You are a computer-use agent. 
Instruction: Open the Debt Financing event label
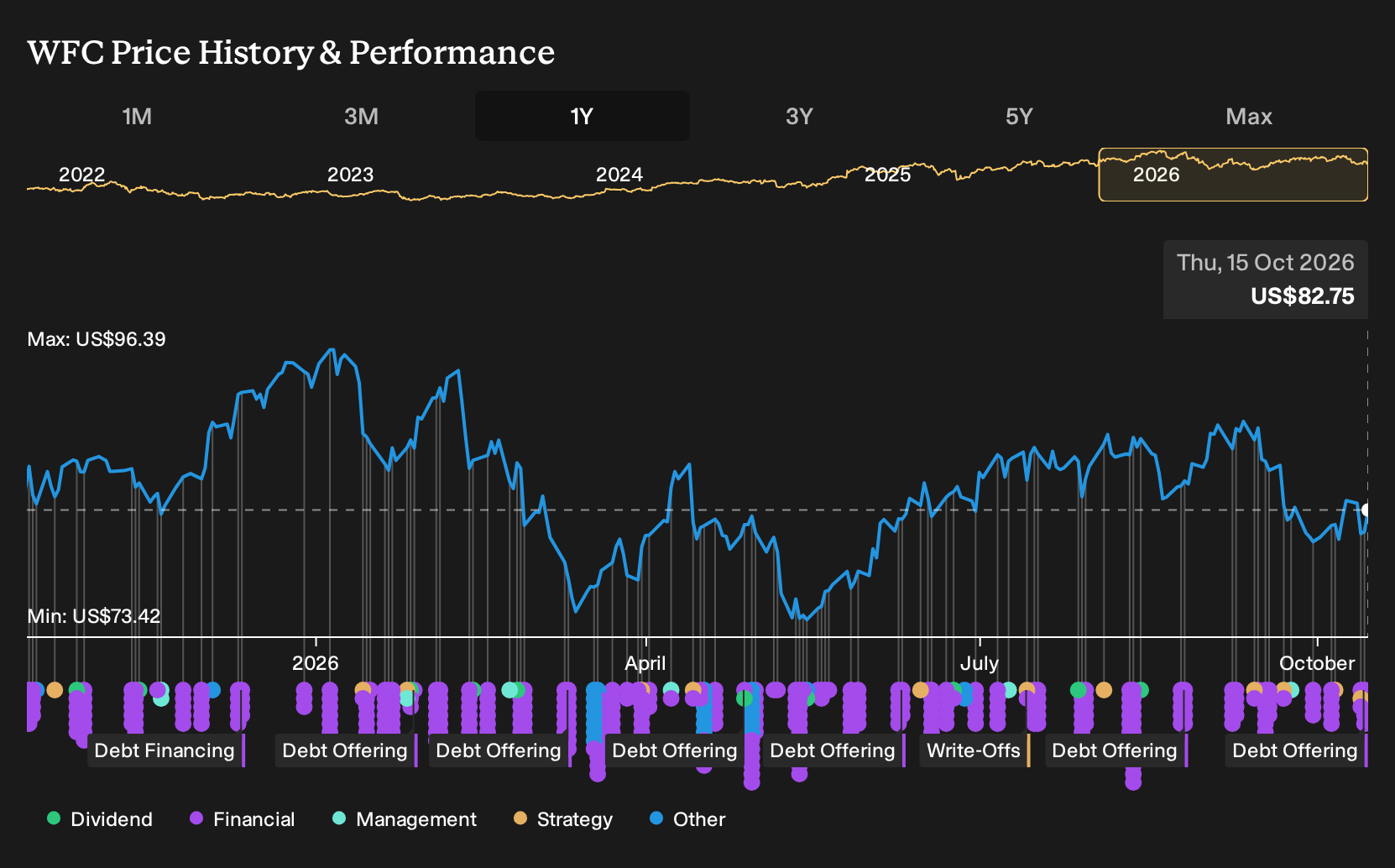(165, 750)
